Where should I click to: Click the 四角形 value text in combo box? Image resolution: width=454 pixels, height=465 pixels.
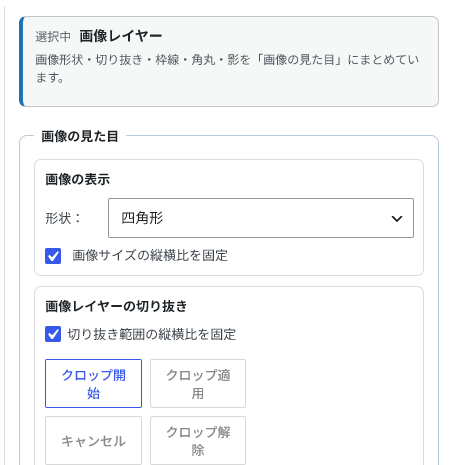tap(142, 218)
